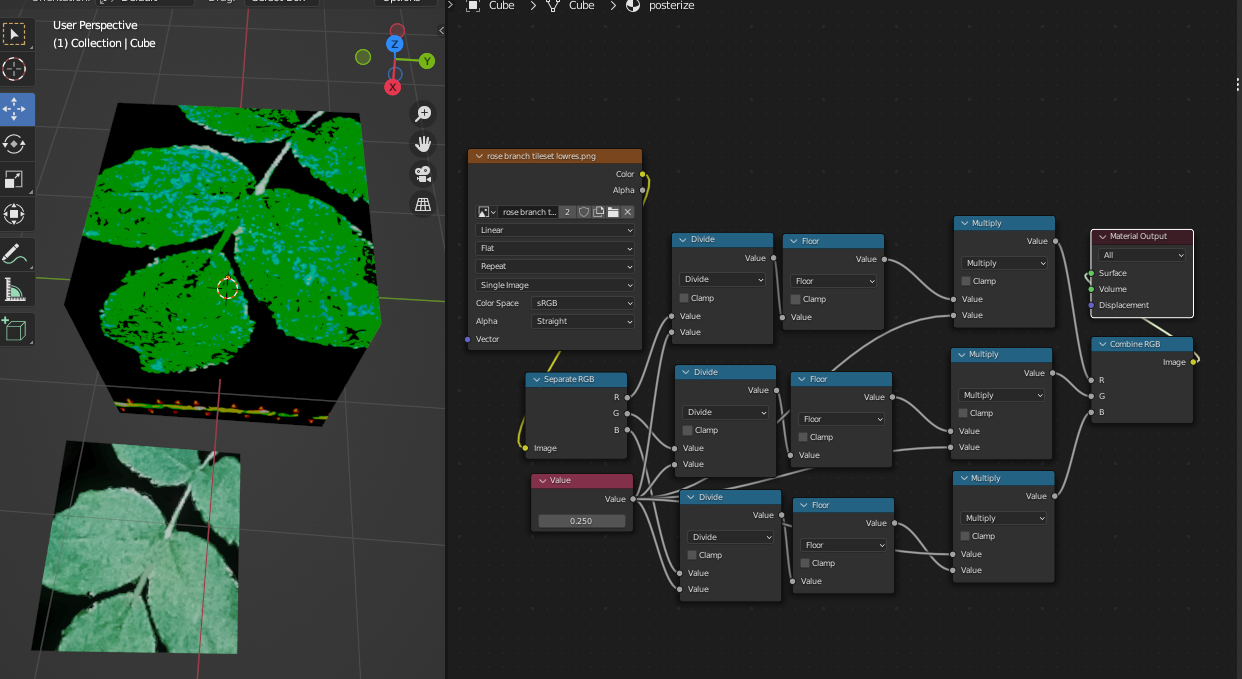Open the Straight Alpha dropdown
Screen dimensions: 1242x679
[583, 321]
